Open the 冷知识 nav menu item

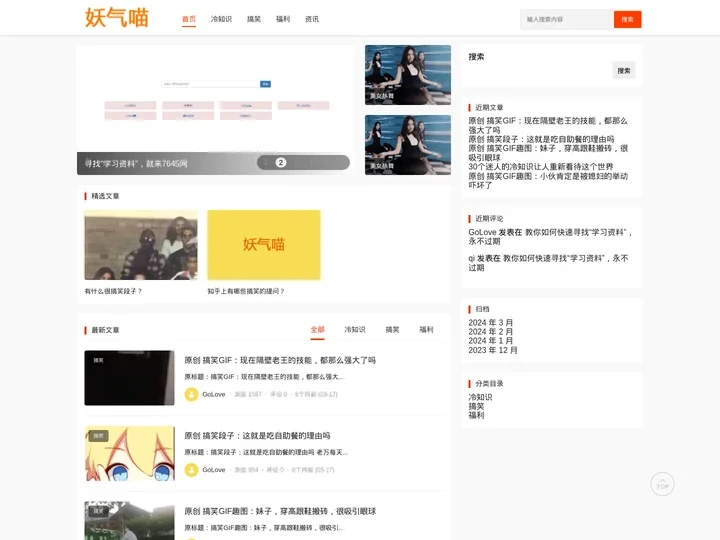(221, 19)
